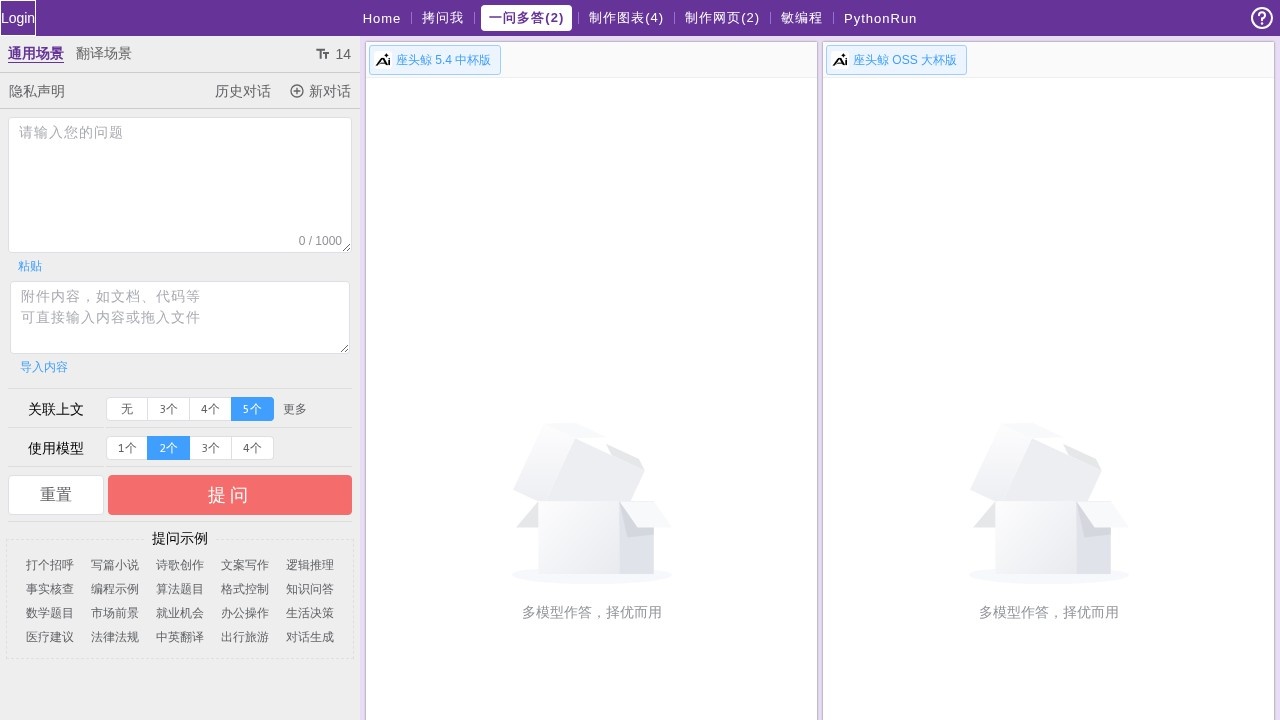Go to 拷问我 page

[442, 18]
